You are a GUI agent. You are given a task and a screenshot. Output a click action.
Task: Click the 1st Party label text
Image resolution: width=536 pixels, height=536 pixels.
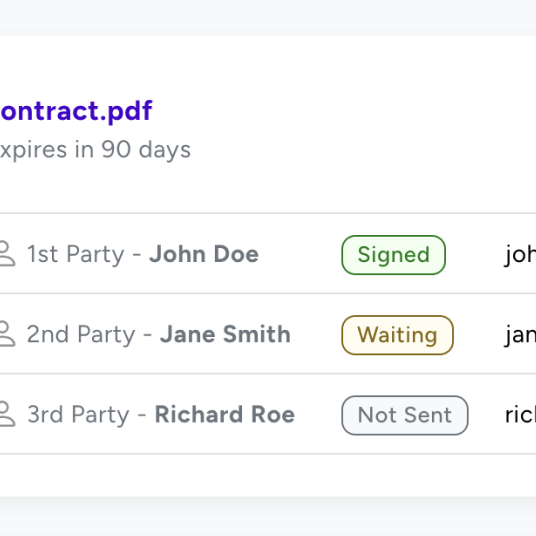pos(76,254)
